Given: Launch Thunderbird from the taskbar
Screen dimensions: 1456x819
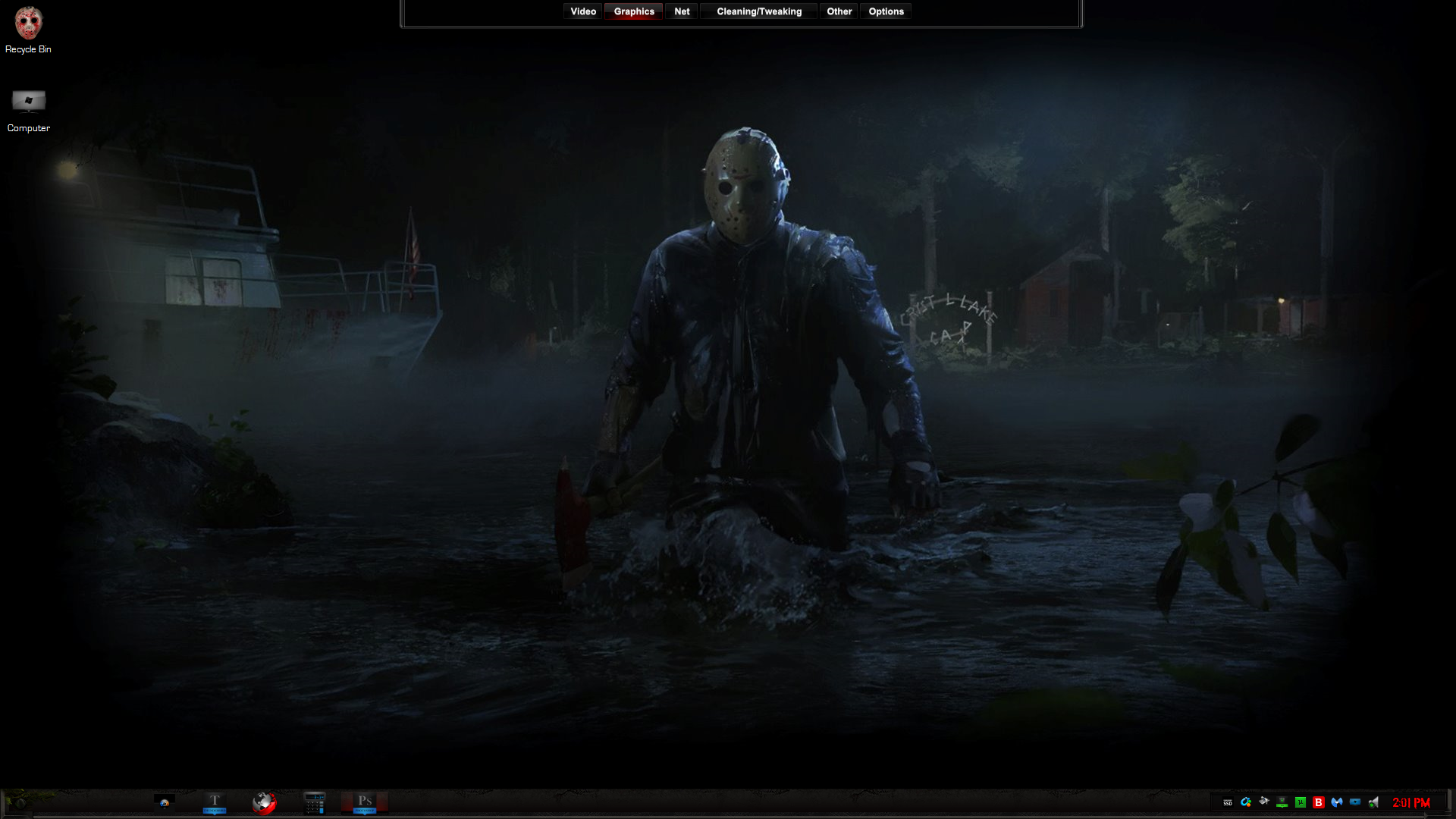Looking at the screenshot, I should pos(215,802).
